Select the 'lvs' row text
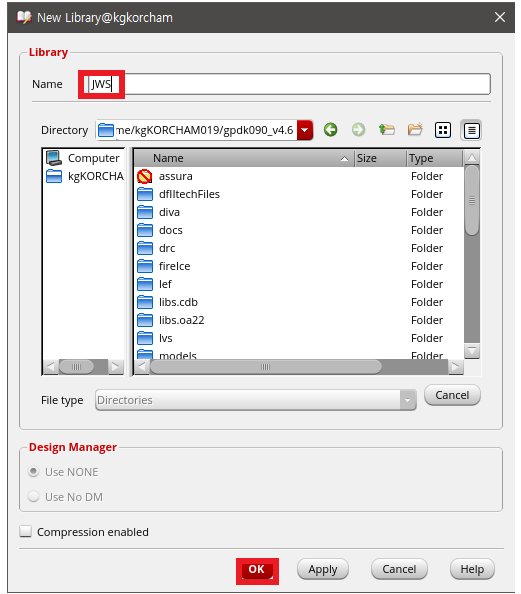The height and width of the screenshot is (594, 521). coord(165,338)
